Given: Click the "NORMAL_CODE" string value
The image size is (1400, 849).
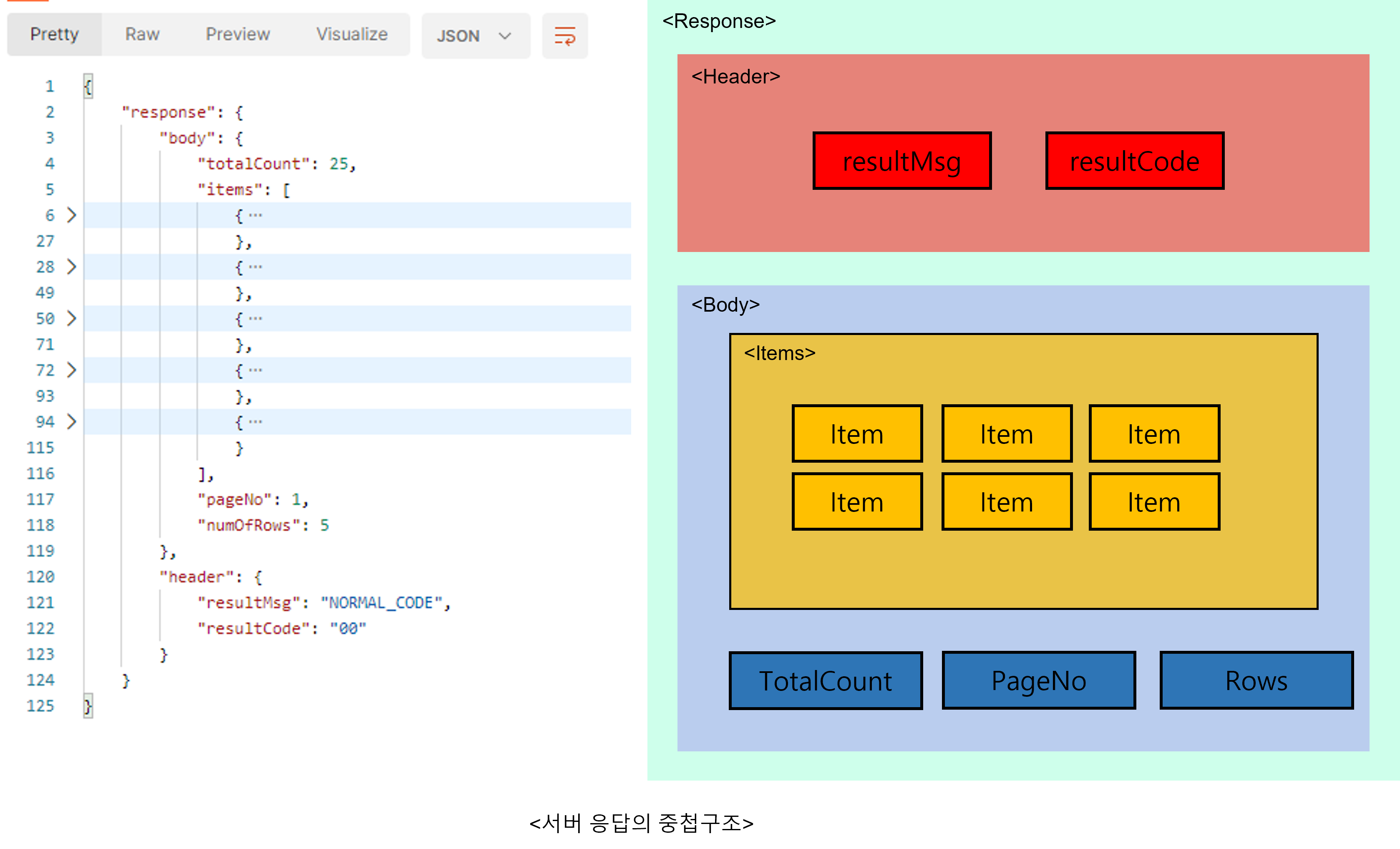Looking at the screenshot, I should tap(381, 603).
